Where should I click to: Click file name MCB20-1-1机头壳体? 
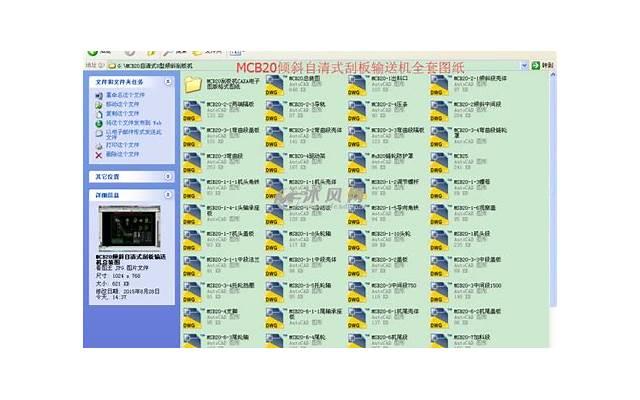pos(313,182)
